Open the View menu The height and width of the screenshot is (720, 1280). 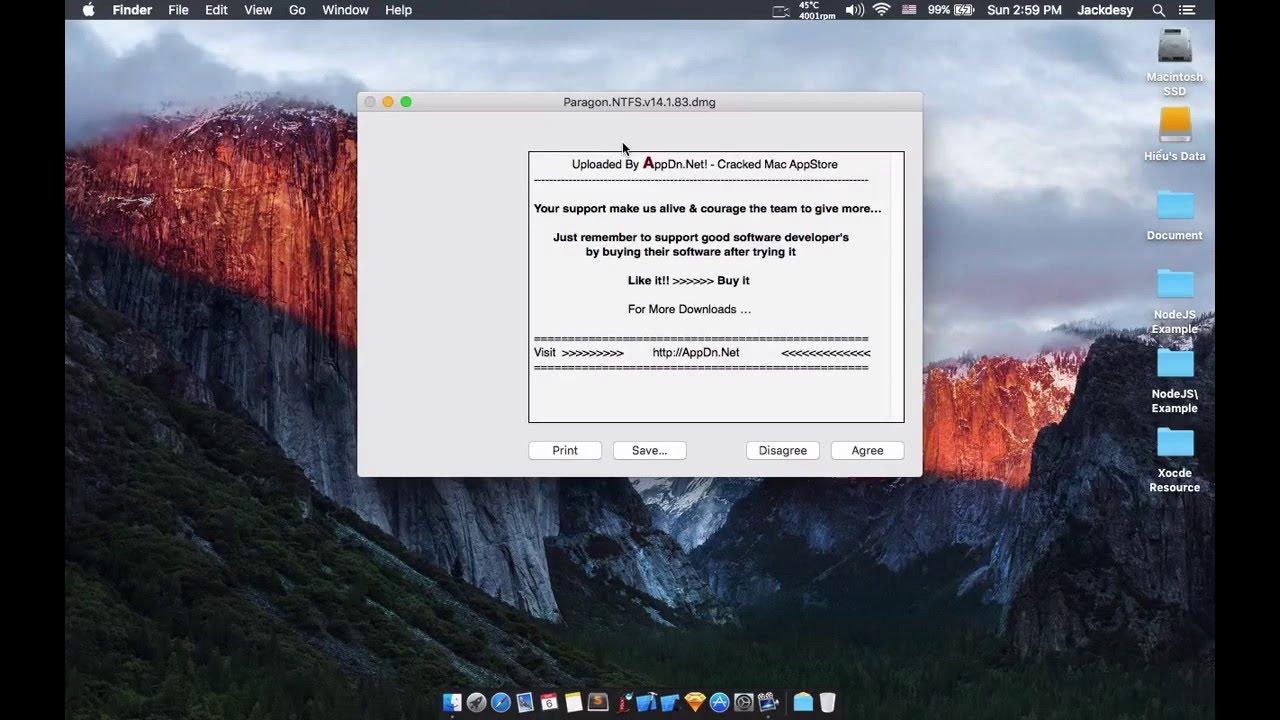click(258, 10)
